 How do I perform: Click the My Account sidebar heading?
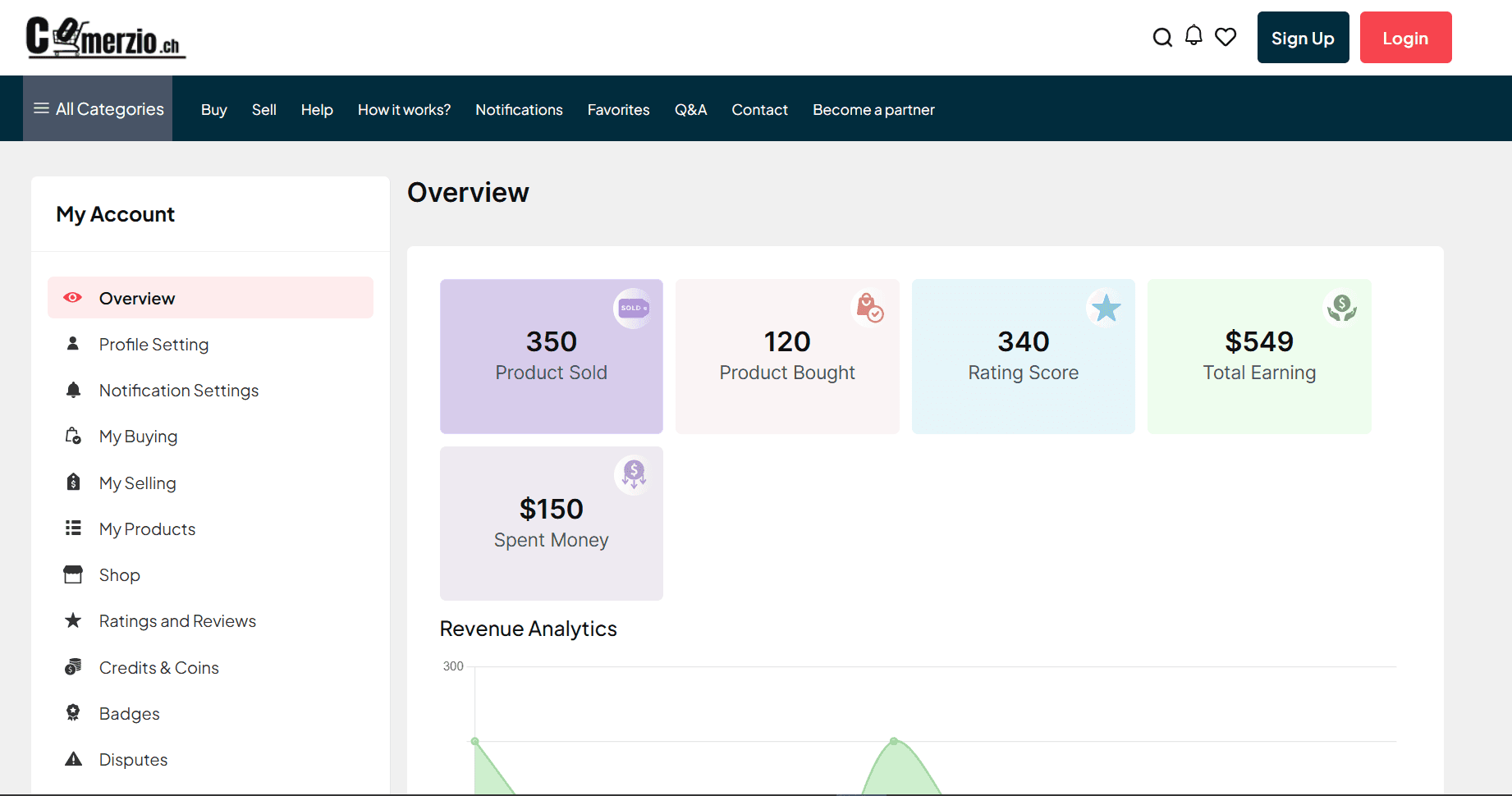[x=115, y=214]
